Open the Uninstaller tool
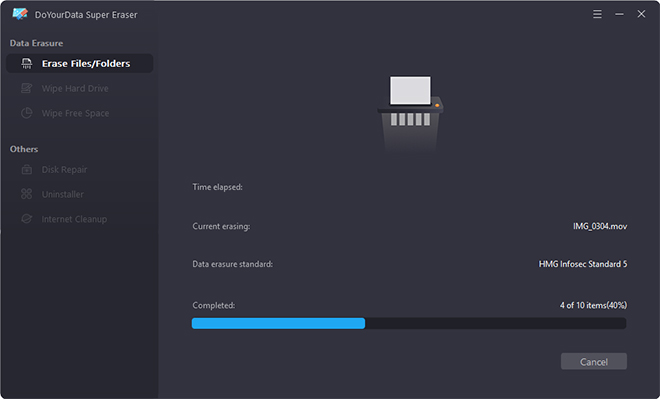 pyautogui.click(x=63, y=194)
